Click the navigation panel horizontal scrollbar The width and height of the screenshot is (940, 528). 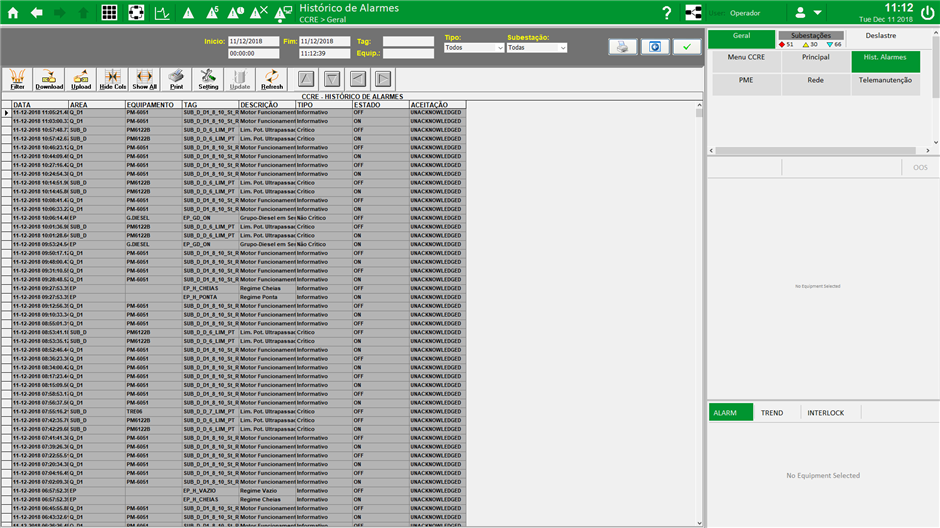[820, 150]
